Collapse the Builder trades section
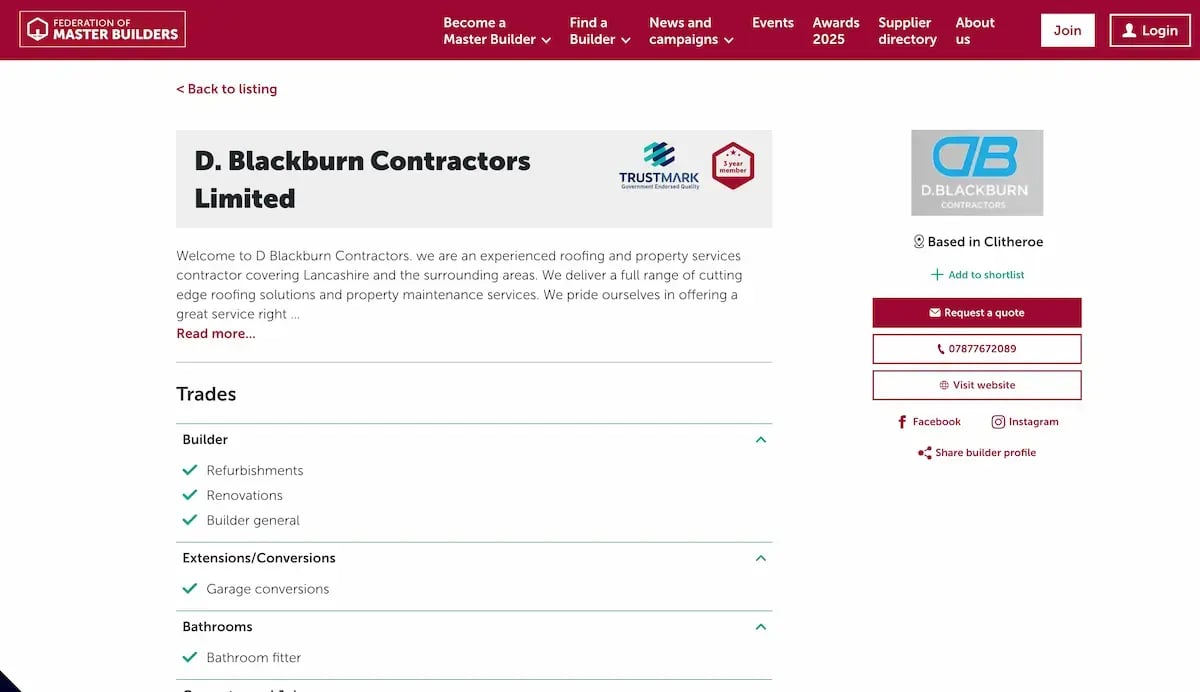 tap(761, 439)
